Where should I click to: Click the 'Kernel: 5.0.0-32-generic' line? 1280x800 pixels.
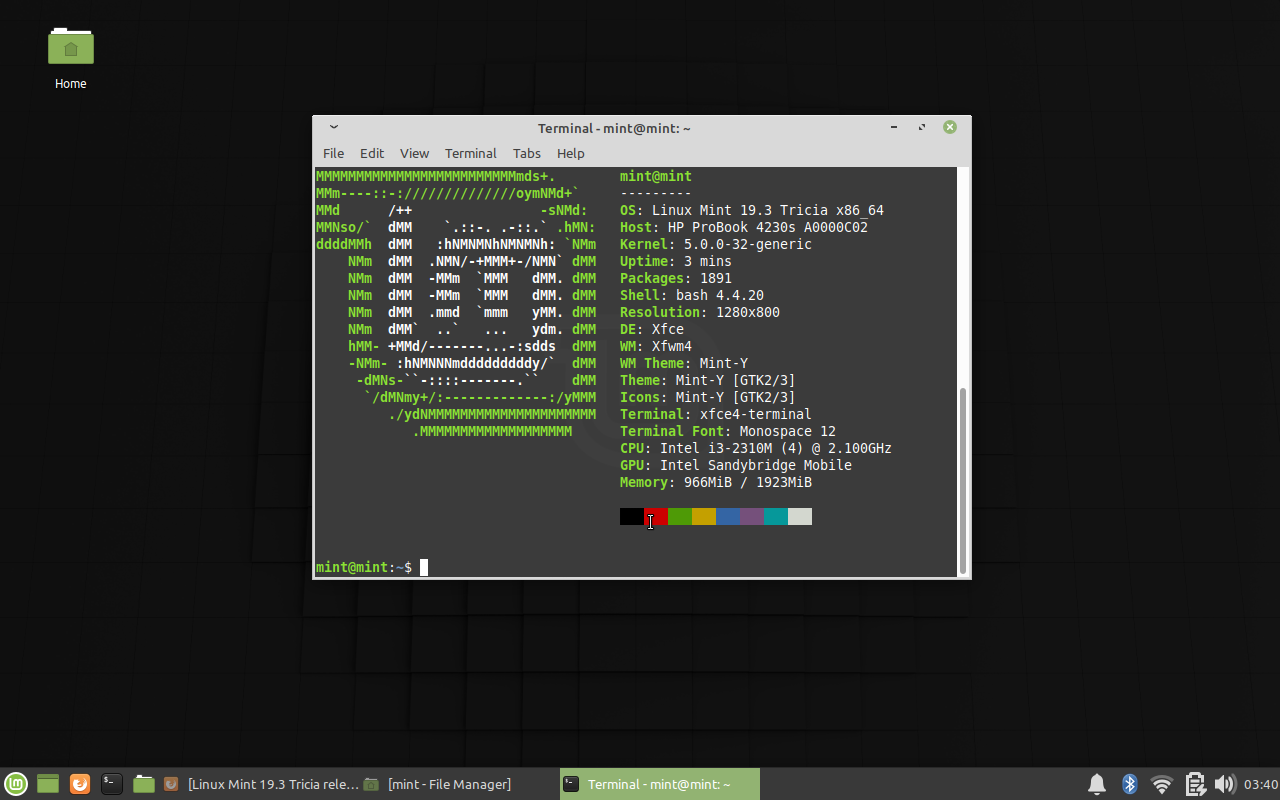pos(716,244)
